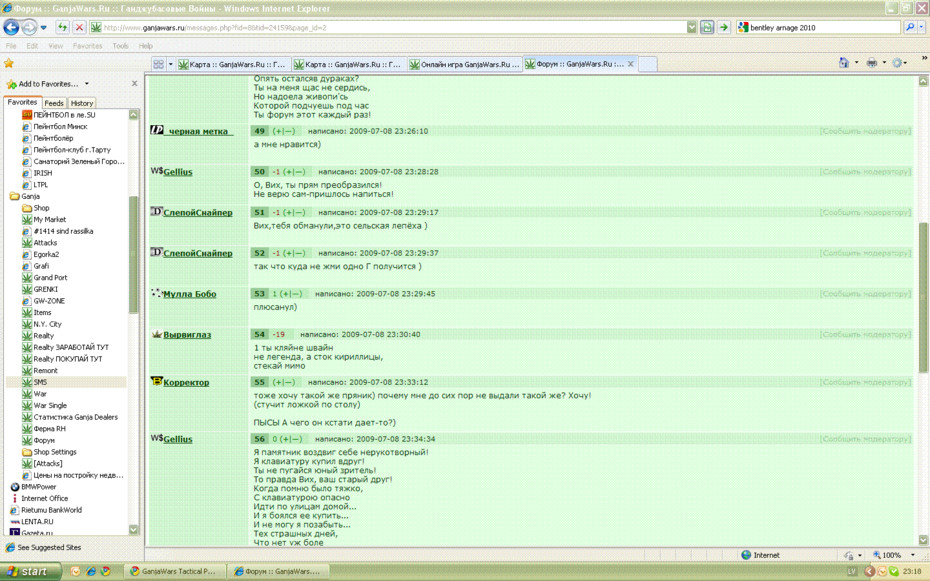Open user profile link черная метка
930x581 pixels.
(198, 131)
